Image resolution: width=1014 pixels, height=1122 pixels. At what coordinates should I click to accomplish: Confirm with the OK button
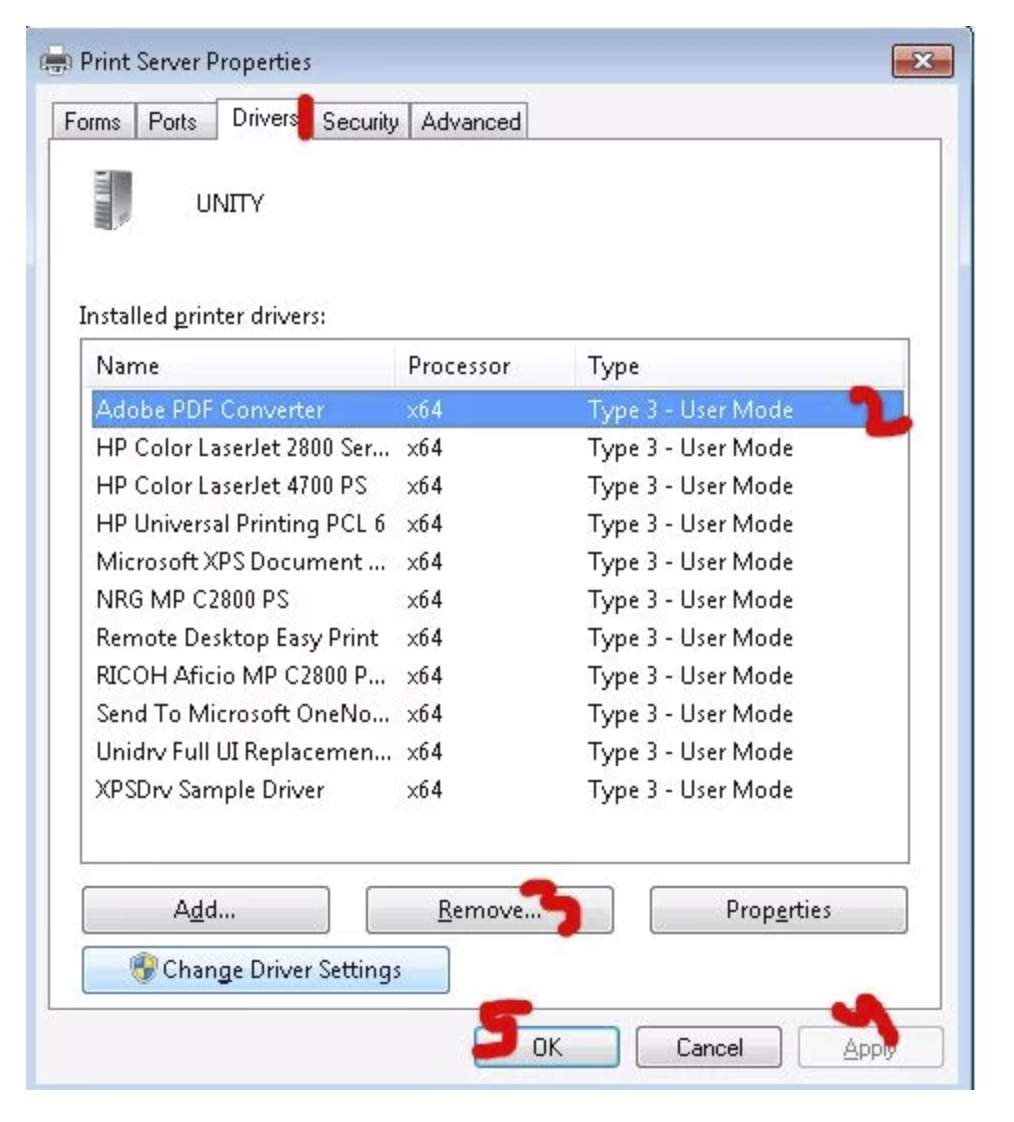547,1047
